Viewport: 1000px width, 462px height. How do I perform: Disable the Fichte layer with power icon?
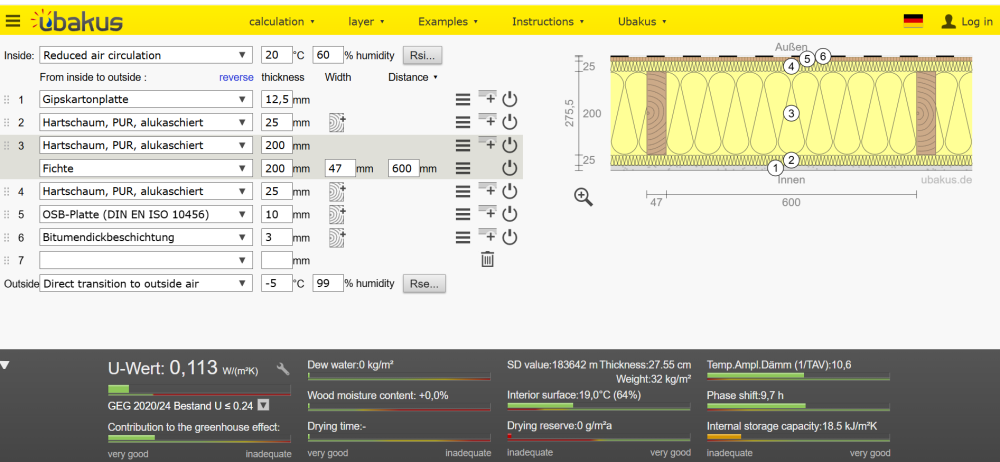(510, 168)
